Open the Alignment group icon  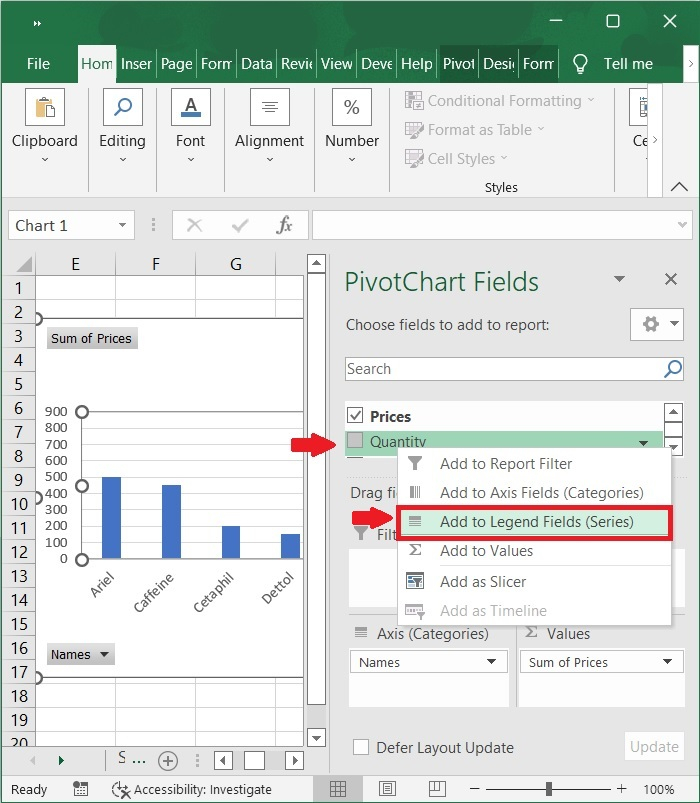(x=270, y=107)
